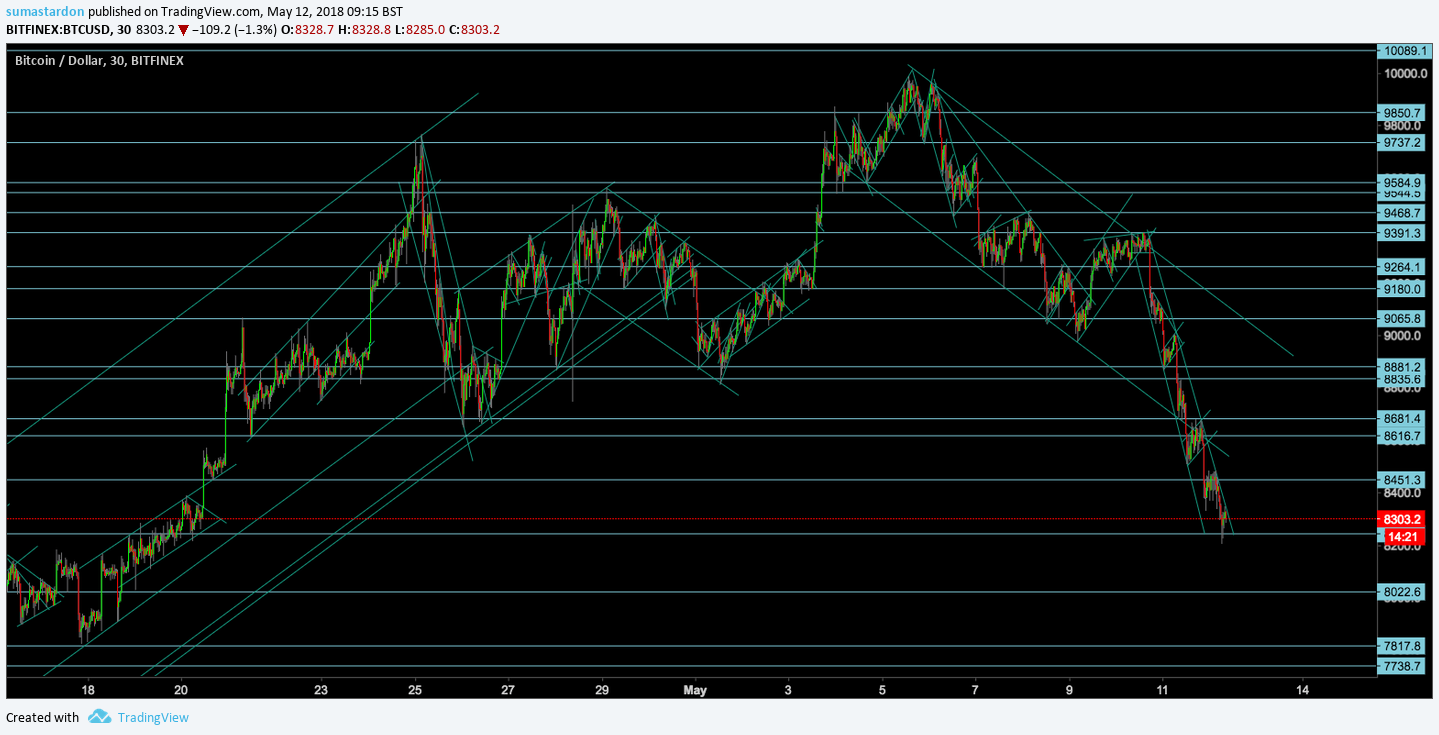Click the red 14:21 countdown tag
Image resolution: width=1439 pixels, height=735 pixels.
1402,536
